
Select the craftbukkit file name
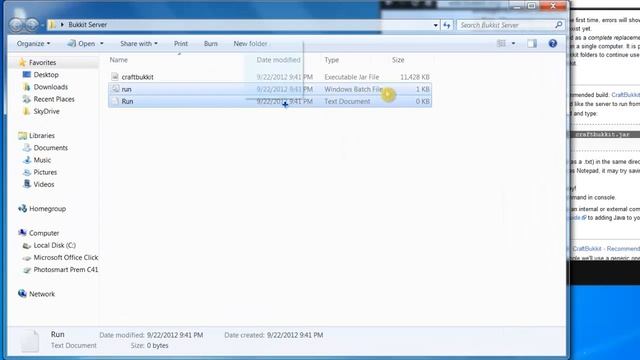pos(138,77)
